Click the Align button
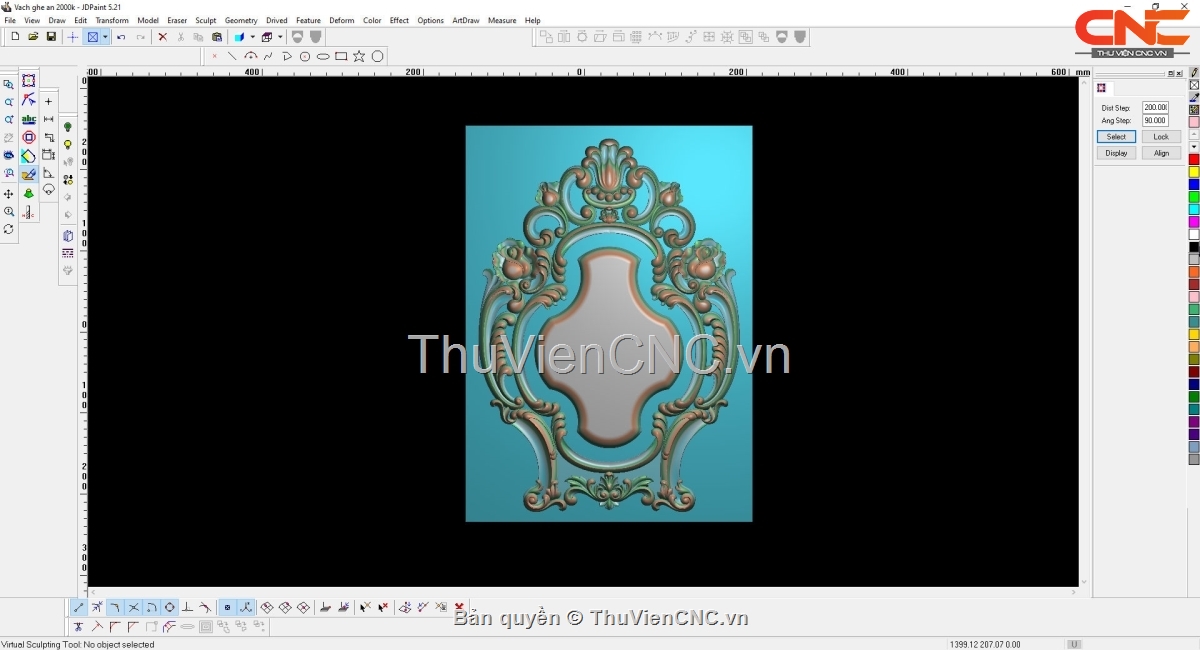Image resolution: width=1200 pixels, height=650 pixels. [x=1161, y=153]
